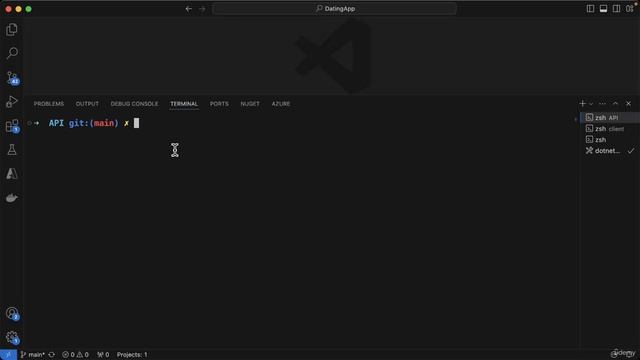Open the Manage gear settings icon
The height and width of the screenshot is (360, 640).
(x=12, y=337)
